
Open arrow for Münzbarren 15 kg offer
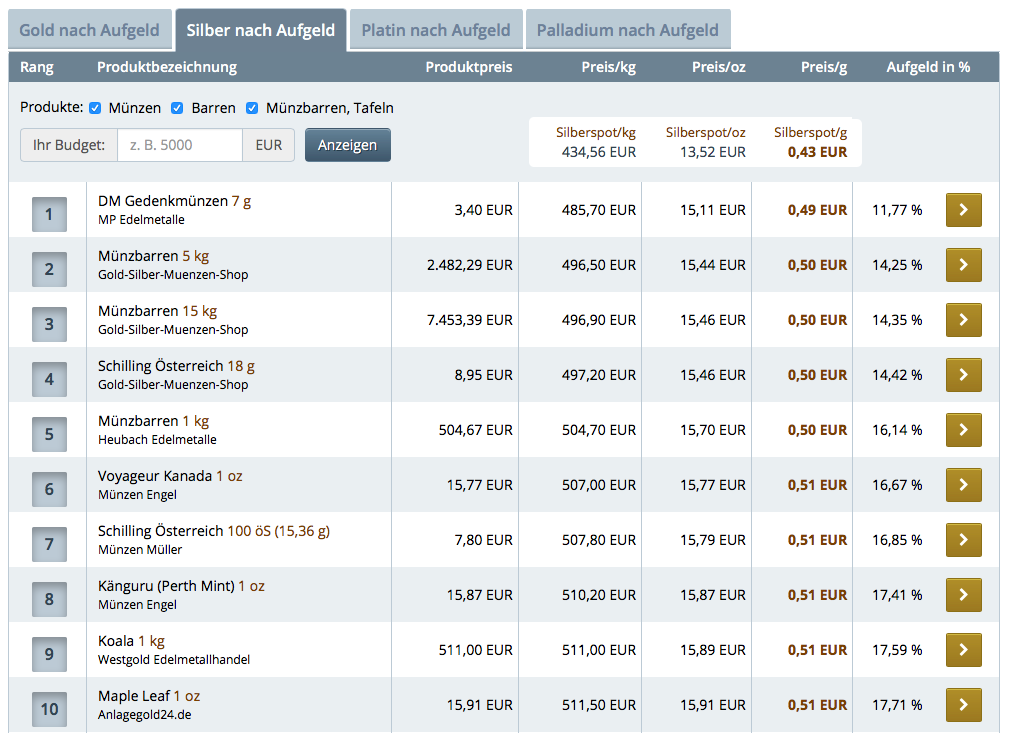(964, 320)
